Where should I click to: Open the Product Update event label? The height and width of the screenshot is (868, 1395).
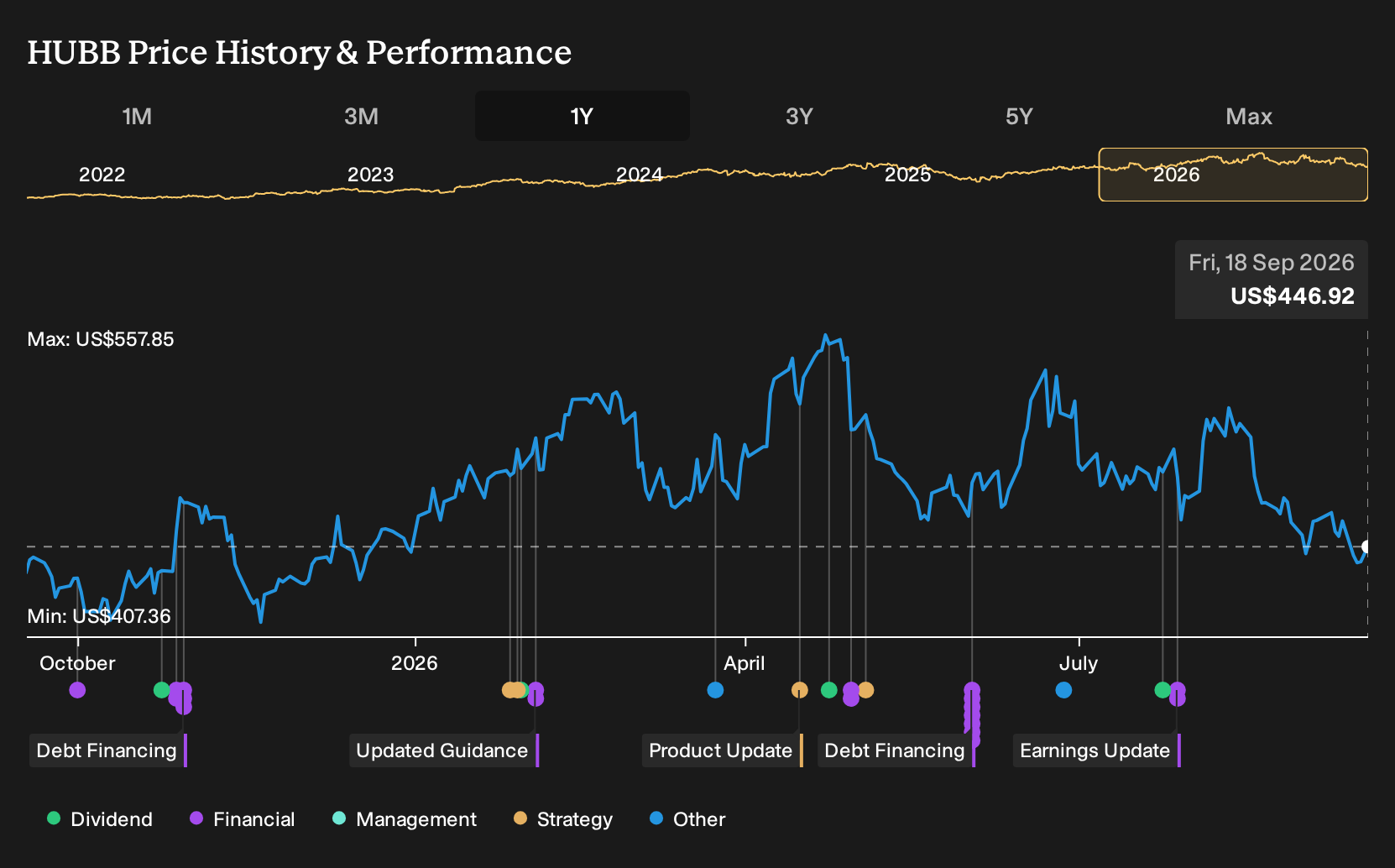pyautogui.click(x=721, y=750)
